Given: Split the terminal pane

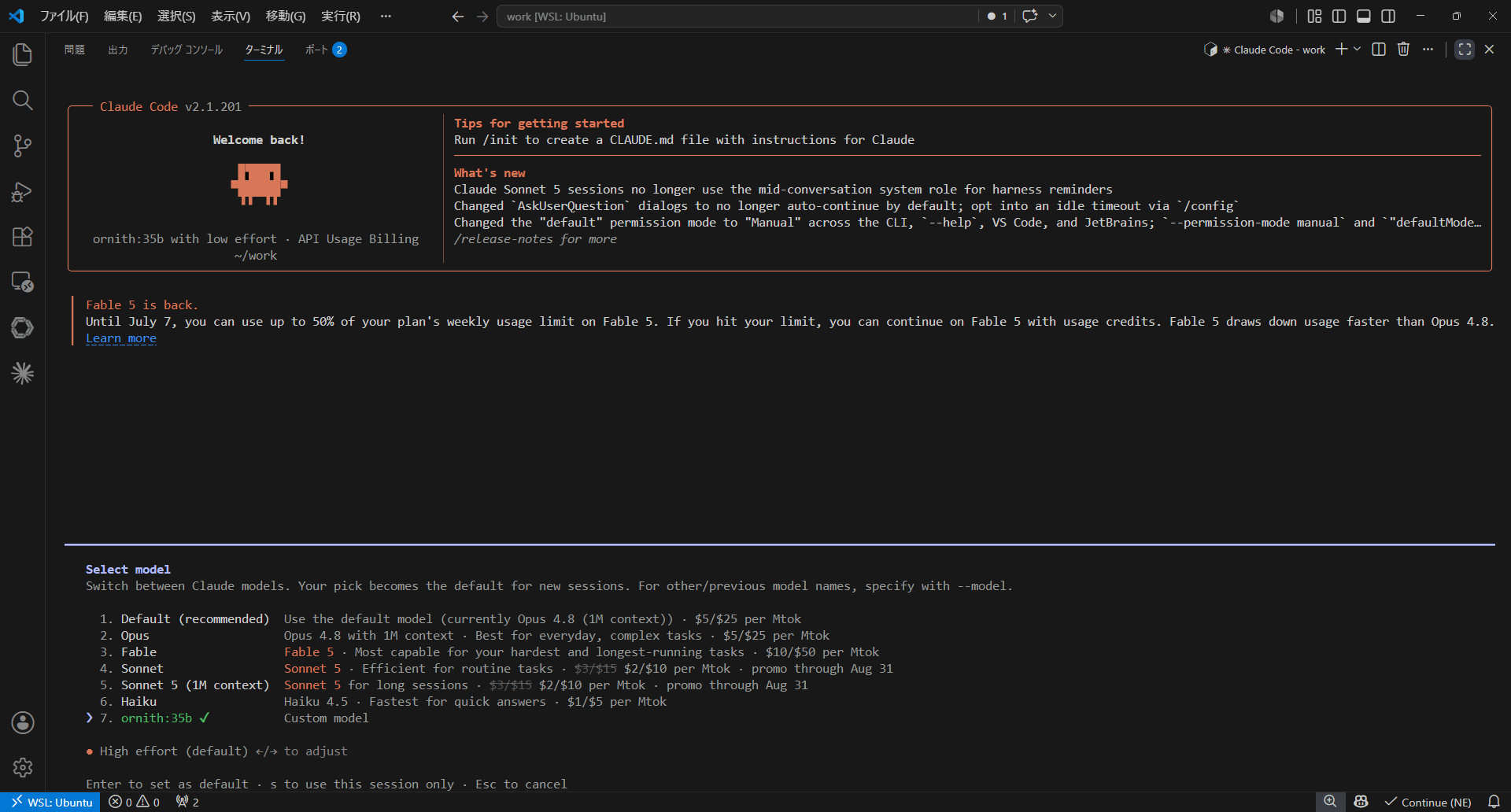Looking at the screenshot, I should (x=1379, y=49).
